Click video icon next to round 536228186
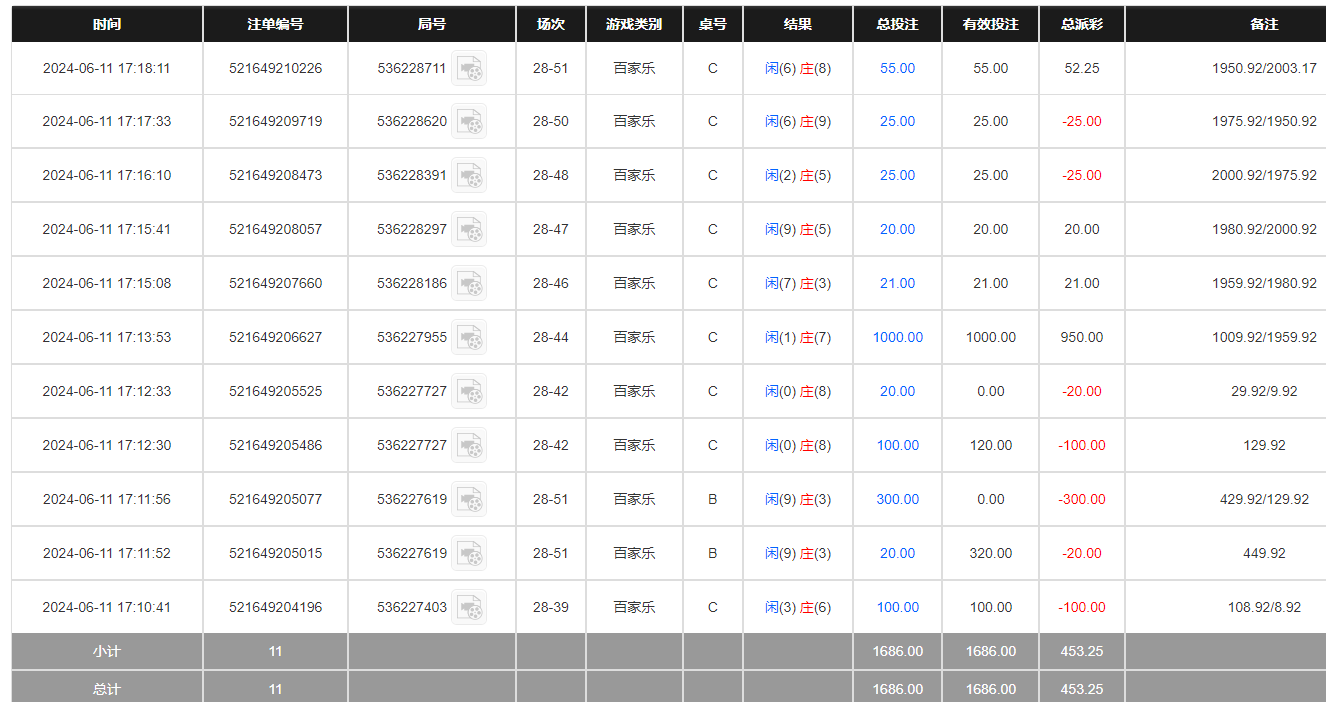This screenshot has height=702, width=1326. (469, 283)
